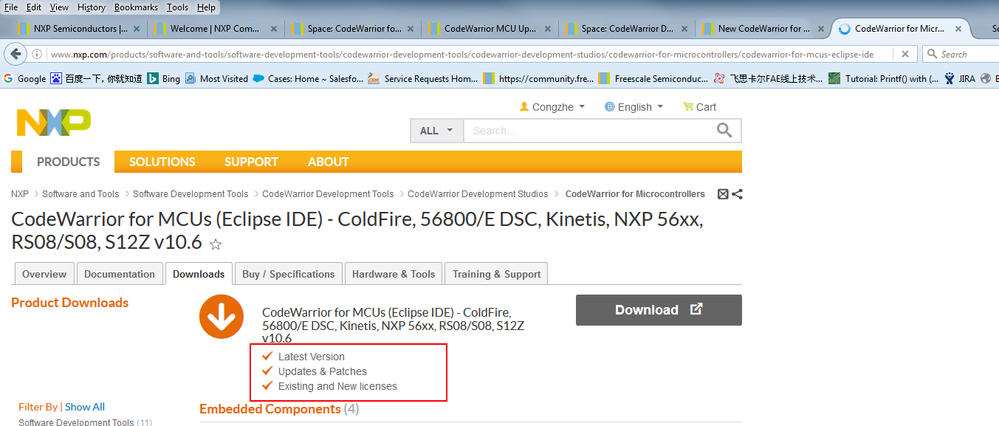
Task: Open the History menu
Action: [x=92, y=8]
